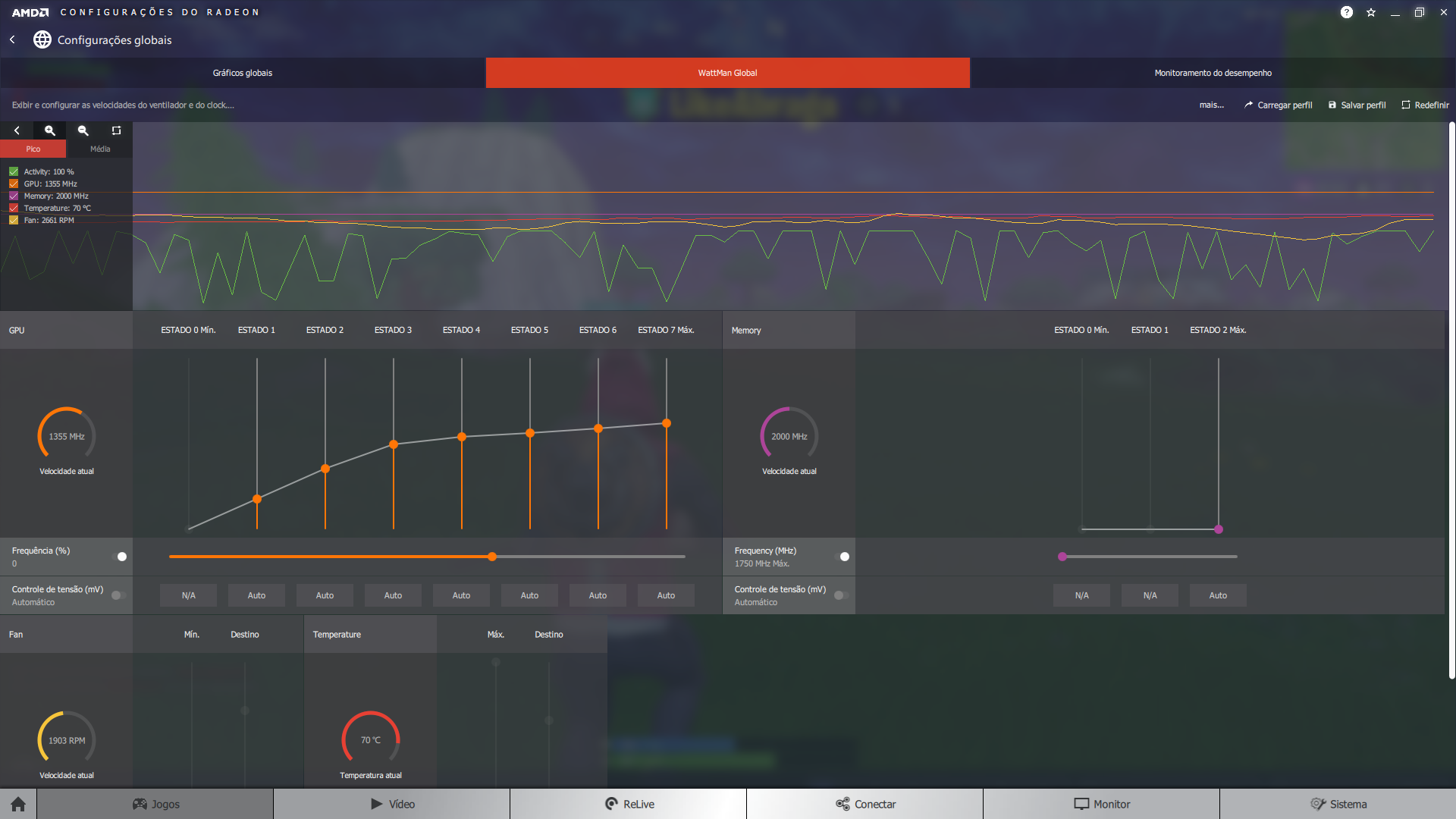Click the right-side vertical scrollbar

click(1451, 400)
